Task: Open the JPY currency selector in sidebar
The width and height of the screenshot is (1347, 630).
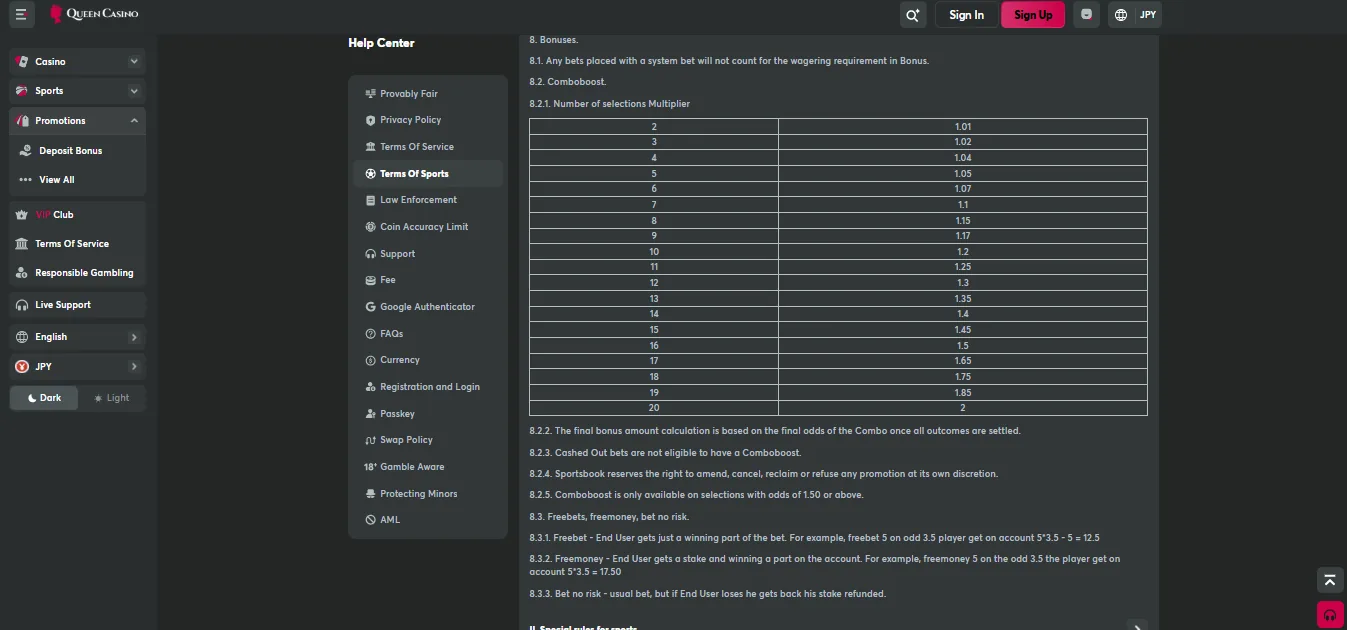Action: 77,367
